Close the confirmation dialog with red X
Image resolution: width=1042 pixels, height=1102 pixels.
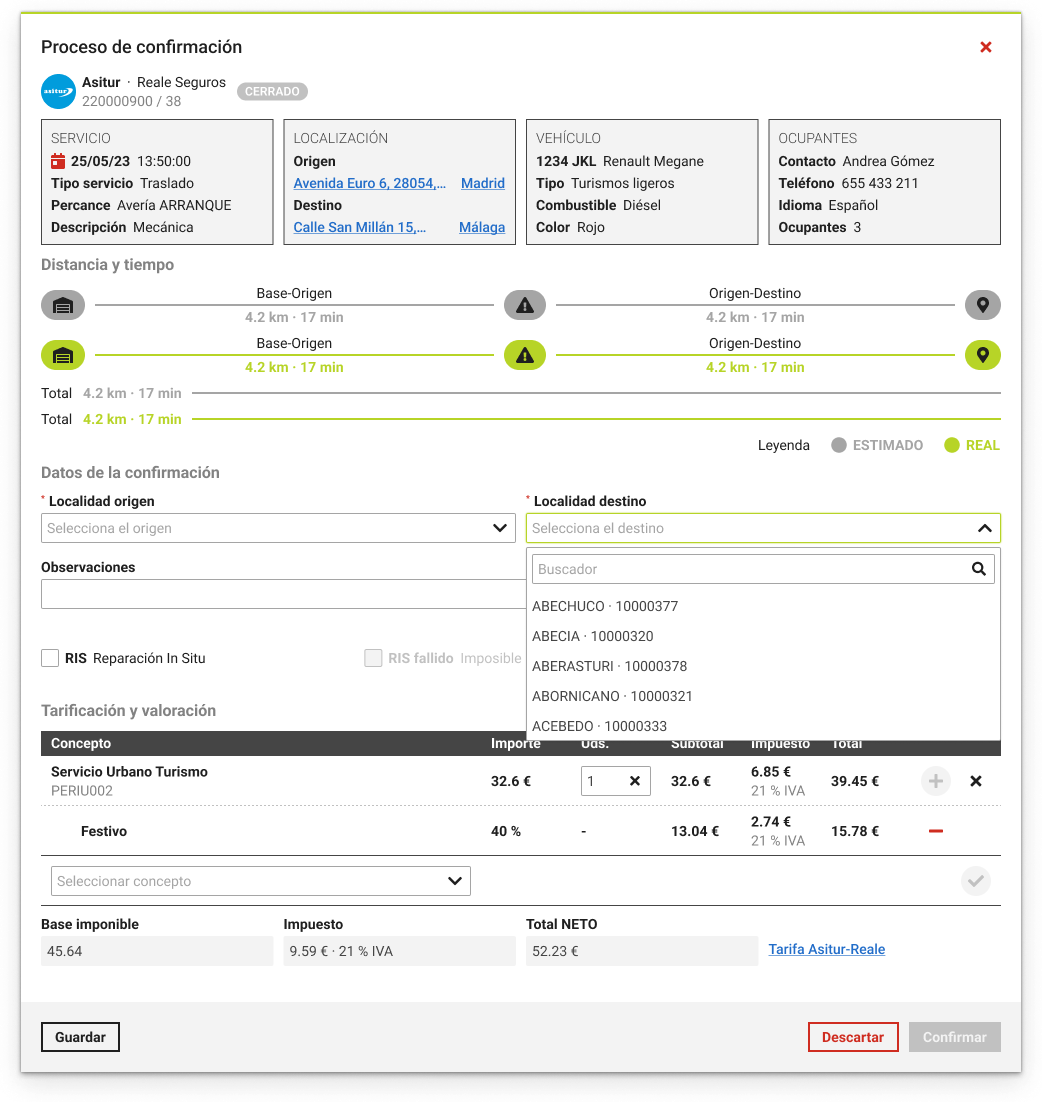click(985, 47)
